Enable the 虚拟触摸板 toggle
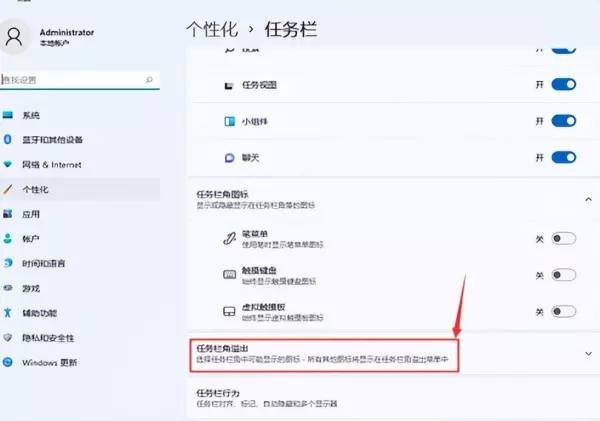Image resolution: width=600 pixels, height=421 pixels. tap(564, 311)
